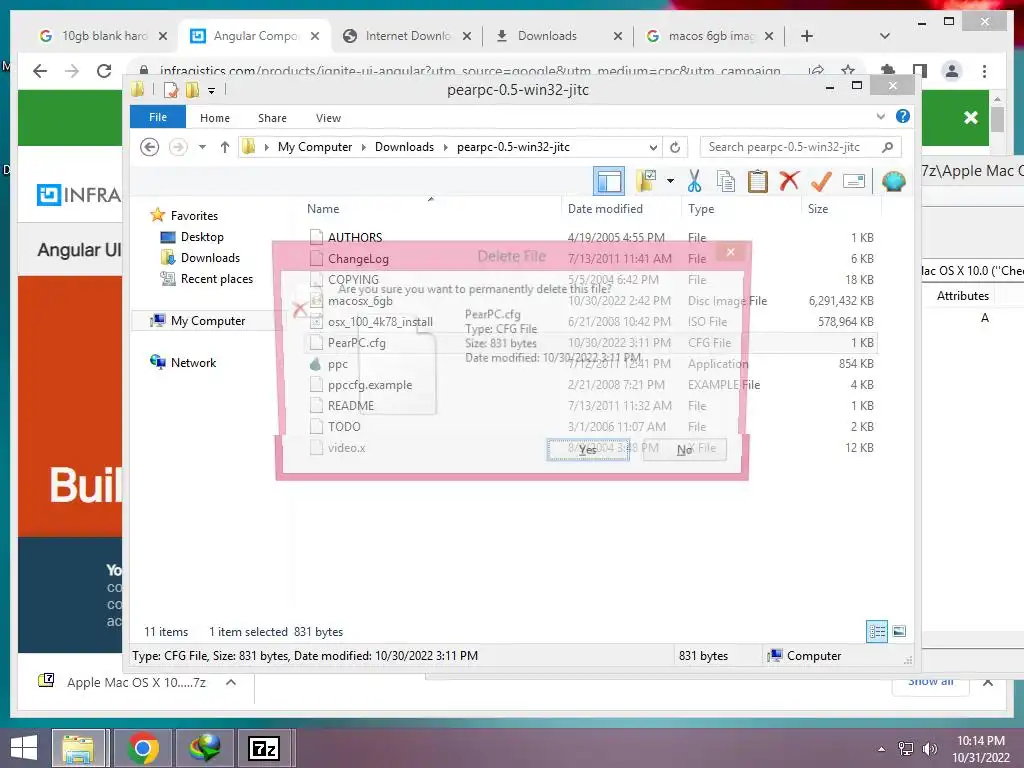
Task: Click the volume speaker tray icon
Action: pos(929,748)
